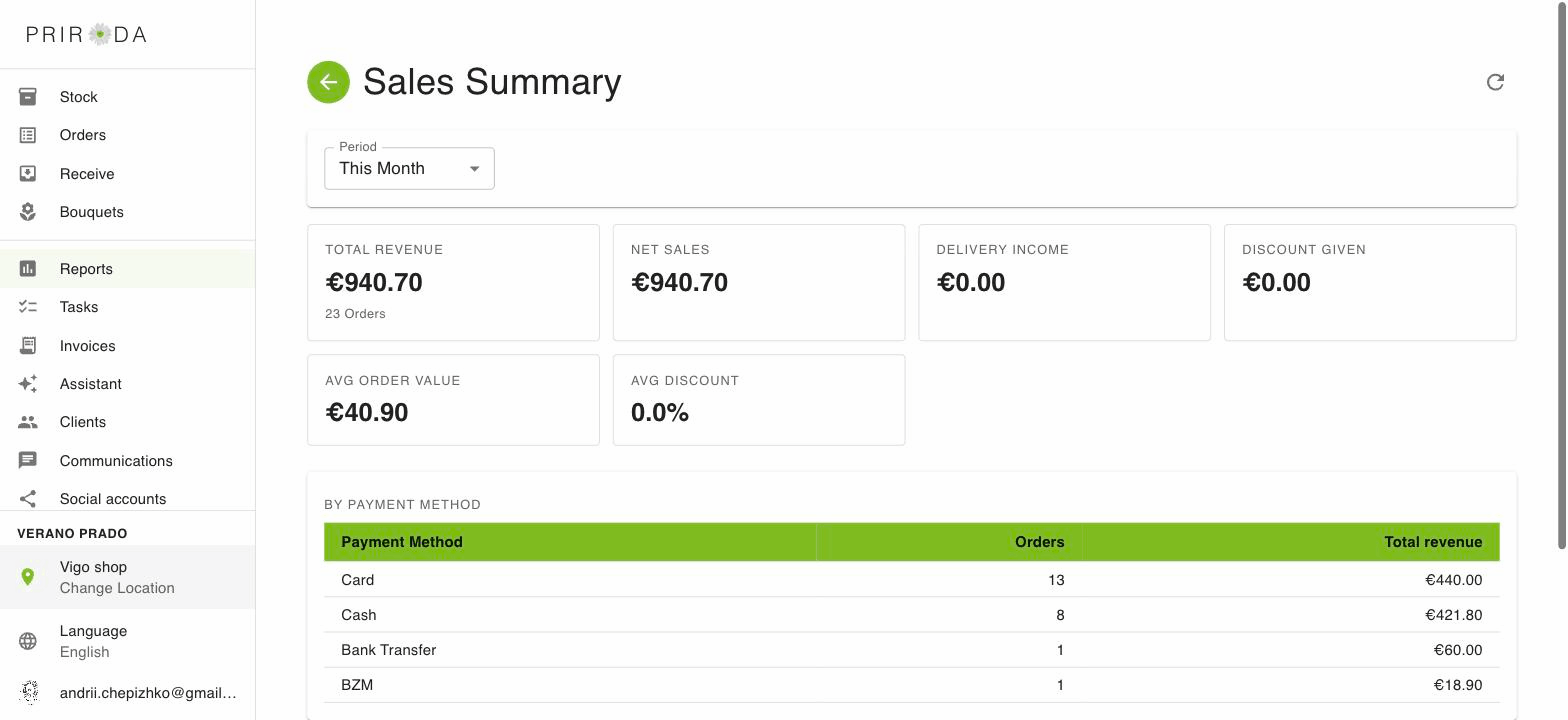The image size is (1568, 720).
Task: Click the Reports chart icon
Action: click(28, 269)
